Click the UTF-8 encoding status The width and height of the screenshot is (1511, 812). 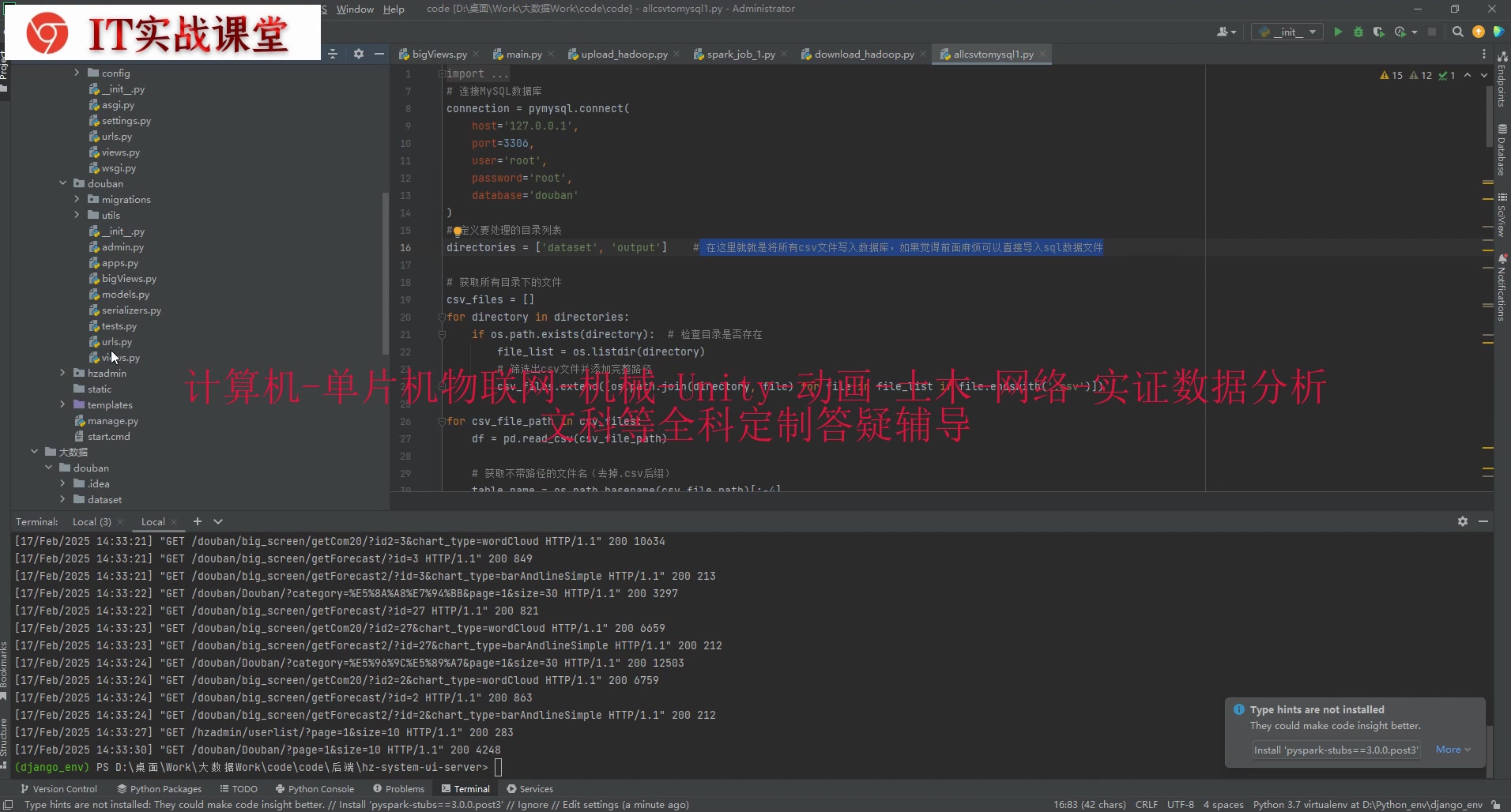1180,804
